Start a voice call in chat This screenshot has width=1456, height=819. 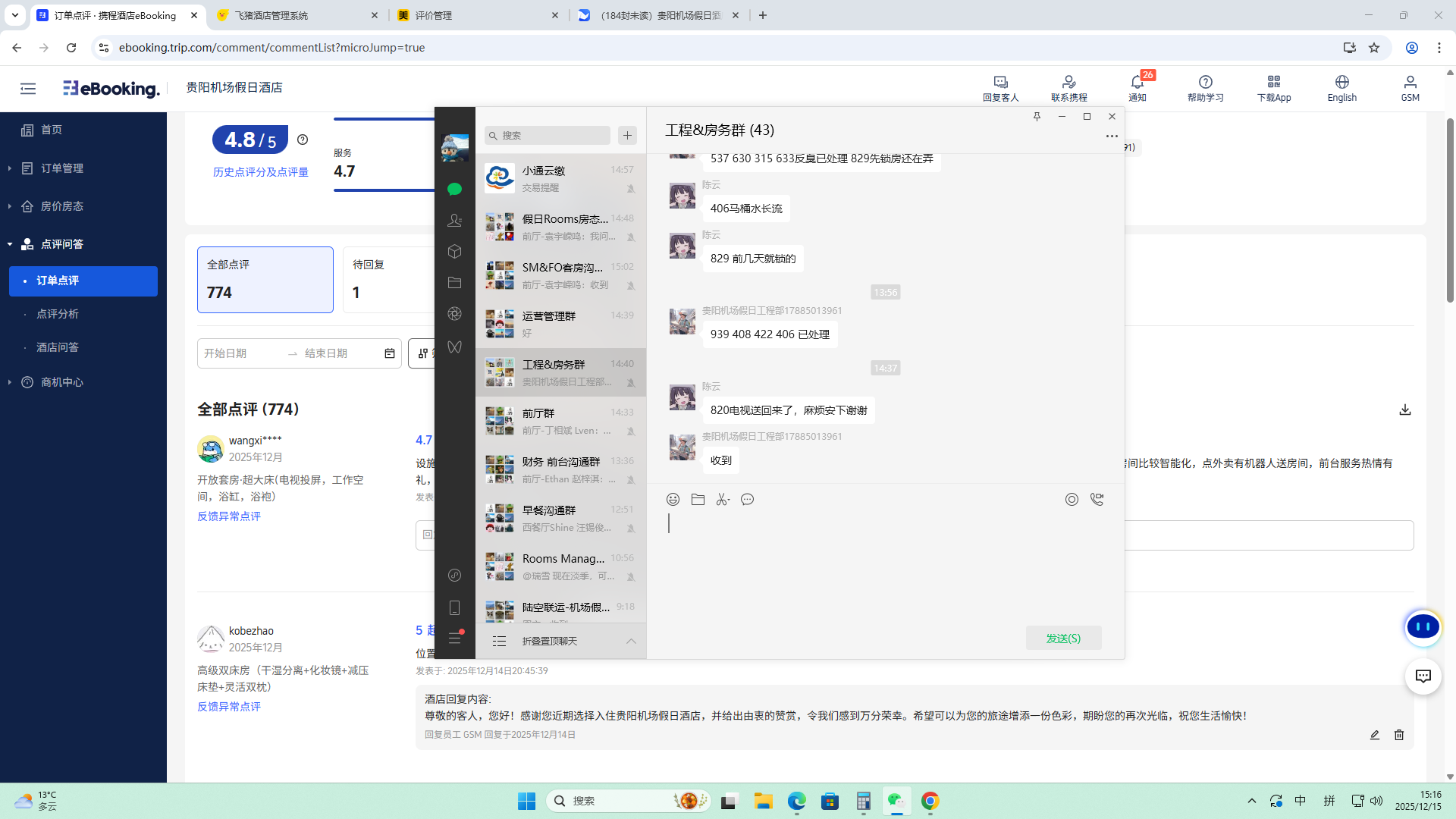pos(1097,499)
